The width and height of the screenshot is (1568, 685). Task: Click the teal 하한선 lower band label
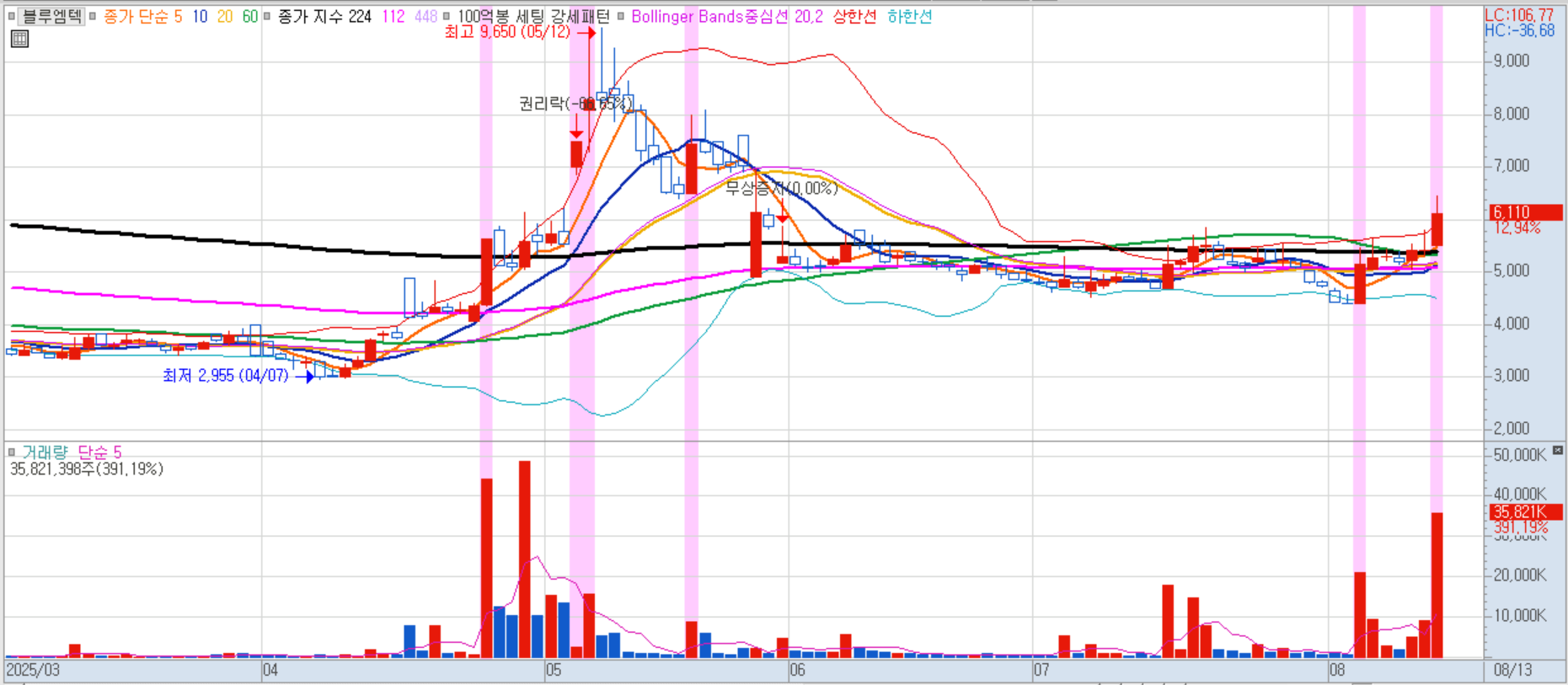pos(910,17)
